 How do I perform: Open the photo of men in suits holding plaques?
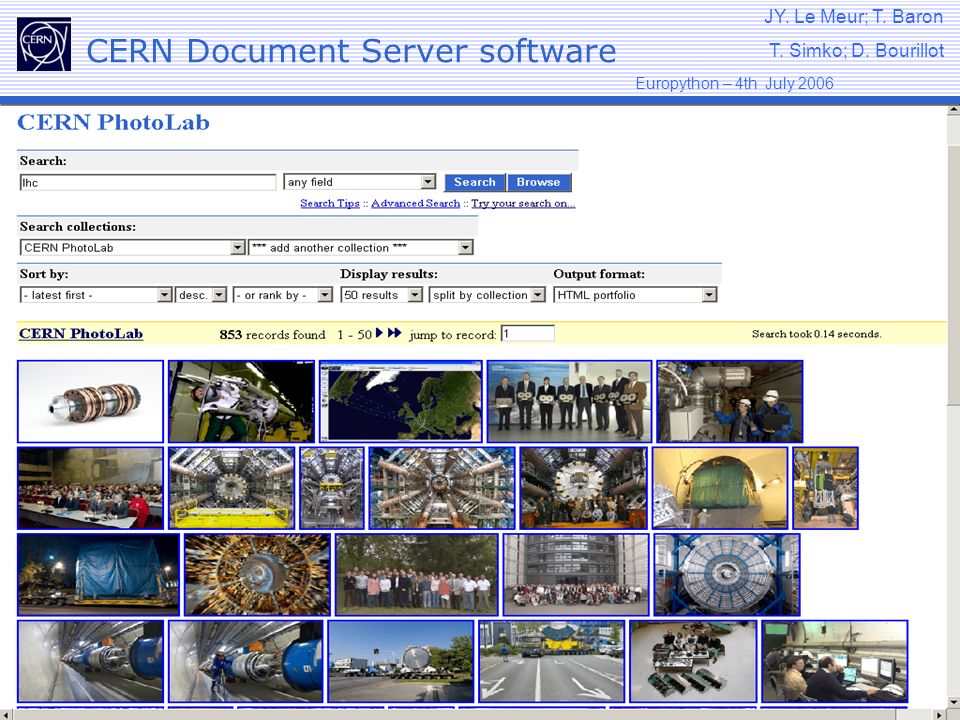[569, 402]
